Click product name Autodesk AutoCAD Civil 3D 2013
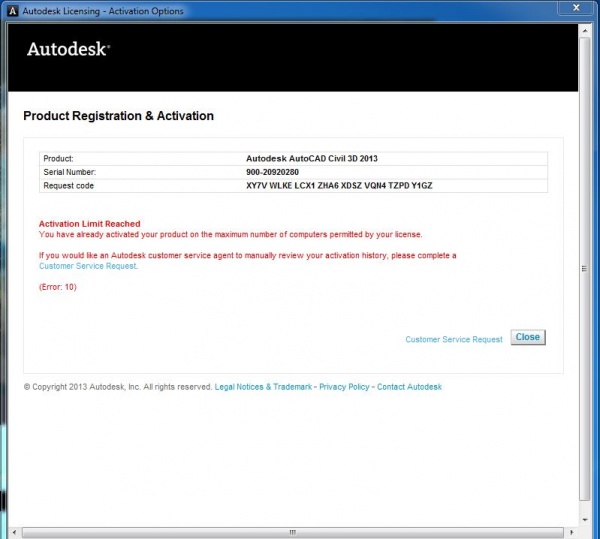 tap(311, 158)
